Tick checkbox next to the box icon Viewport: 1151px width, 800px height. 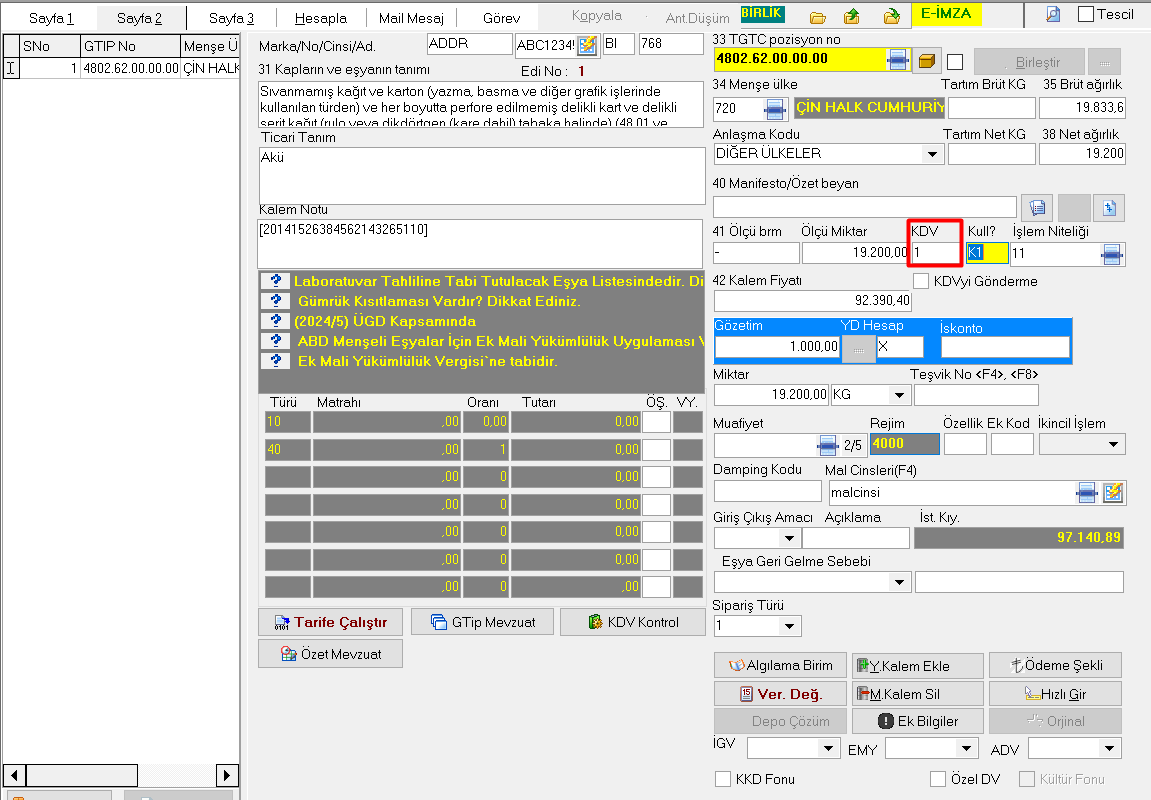pyautogui.click(x=955, y=62)
